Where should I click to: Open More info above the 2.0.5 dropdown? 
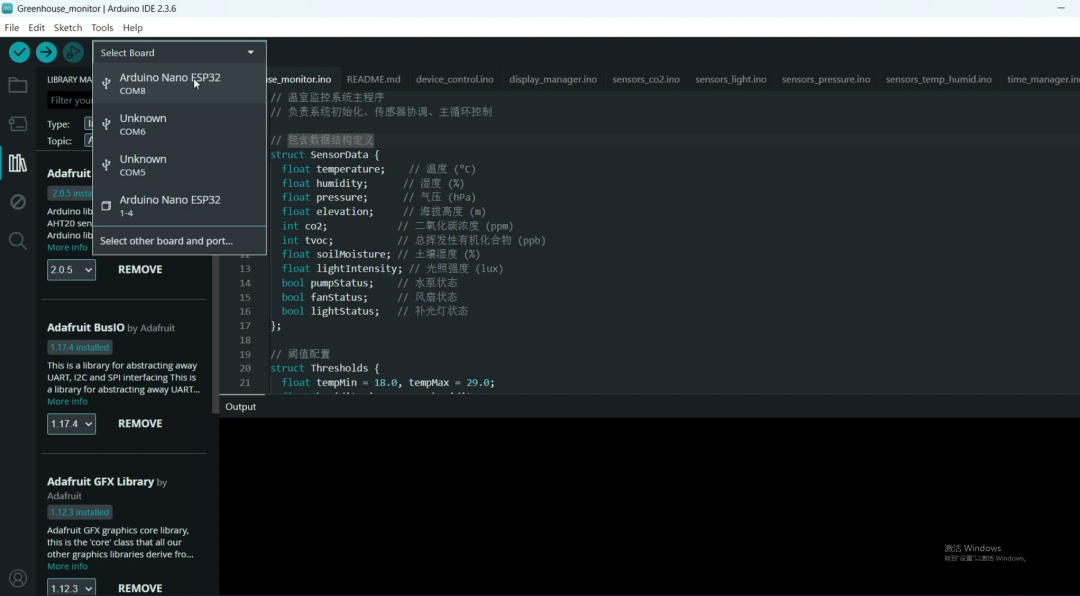(68, 247)
